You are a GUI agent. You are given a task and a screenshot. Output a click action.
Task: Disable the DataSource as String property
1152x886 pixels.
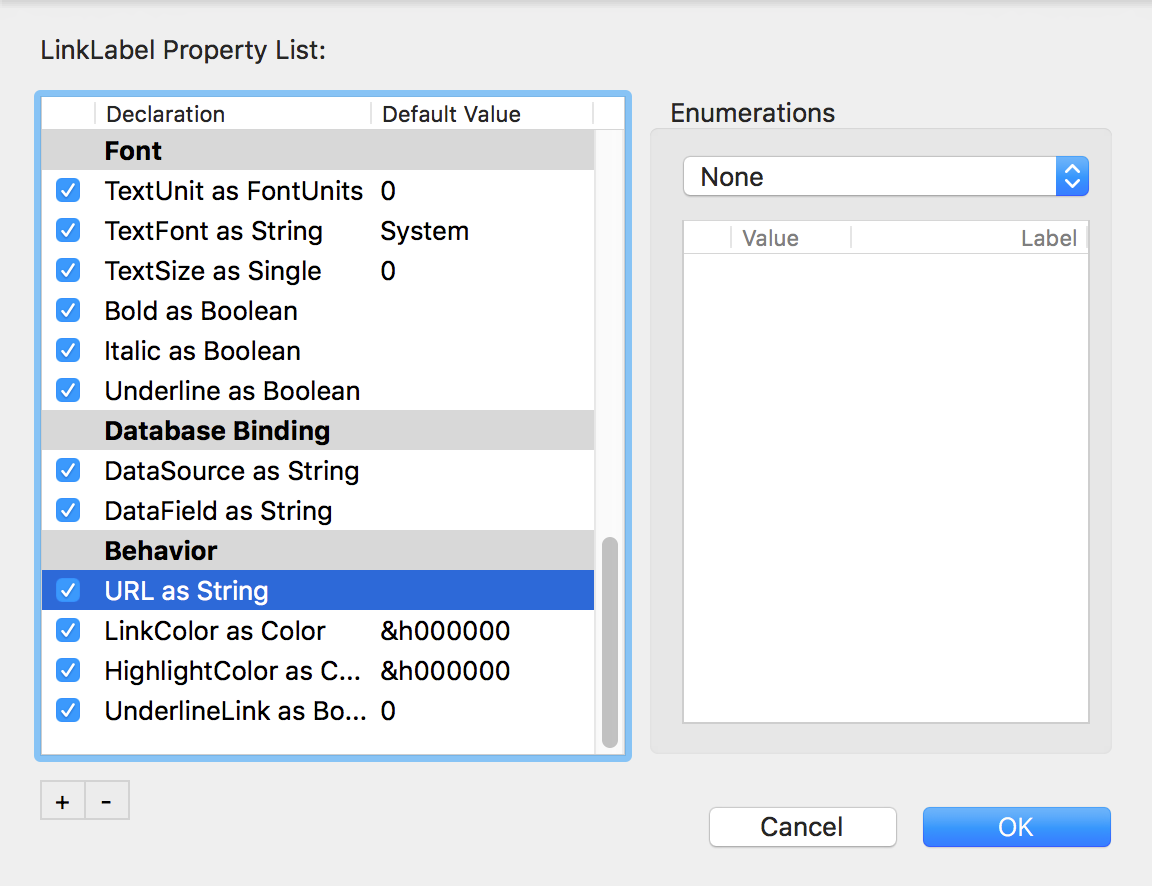tap(67, 470)
